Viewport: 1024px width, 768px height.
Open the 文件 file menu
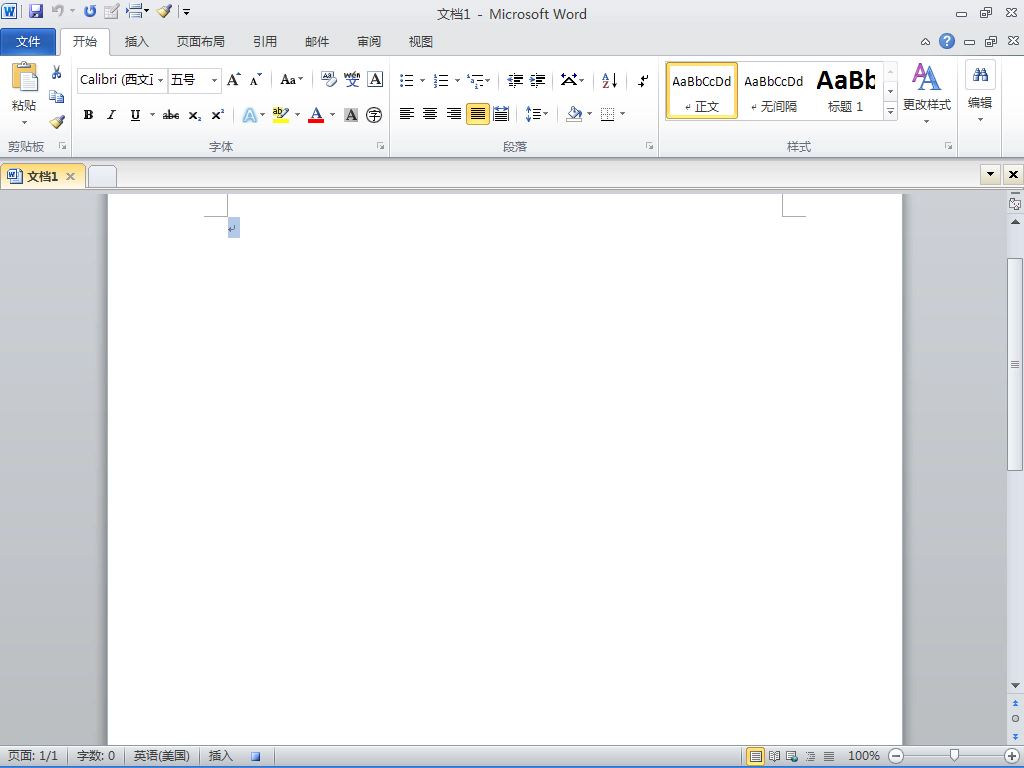28,42
